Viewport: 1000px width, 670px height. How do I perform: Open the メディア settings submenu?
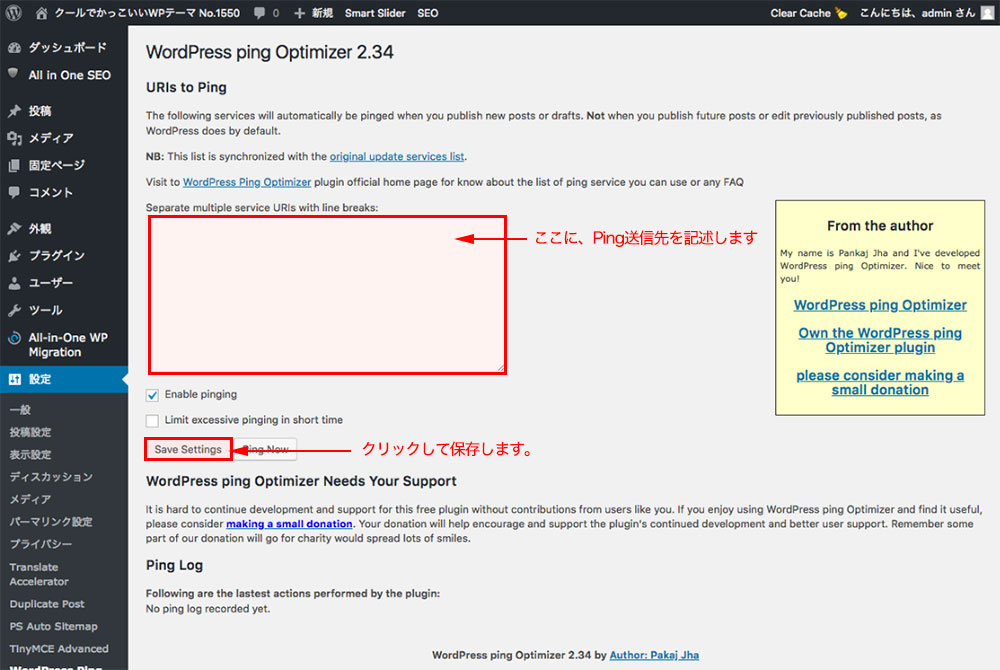point(31,499)
